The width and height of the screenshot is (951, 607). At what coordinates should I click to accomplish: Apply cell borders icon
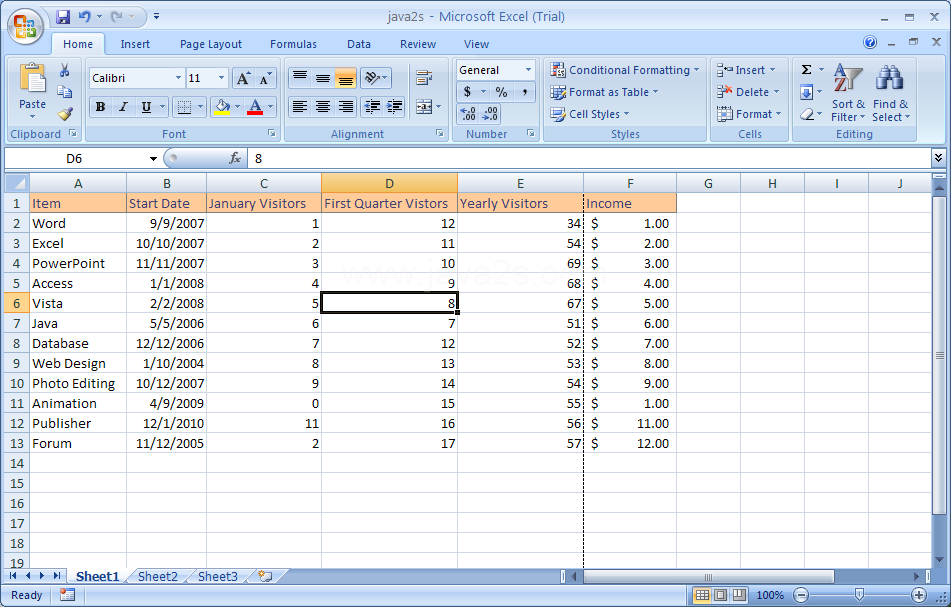pos(184,107)
